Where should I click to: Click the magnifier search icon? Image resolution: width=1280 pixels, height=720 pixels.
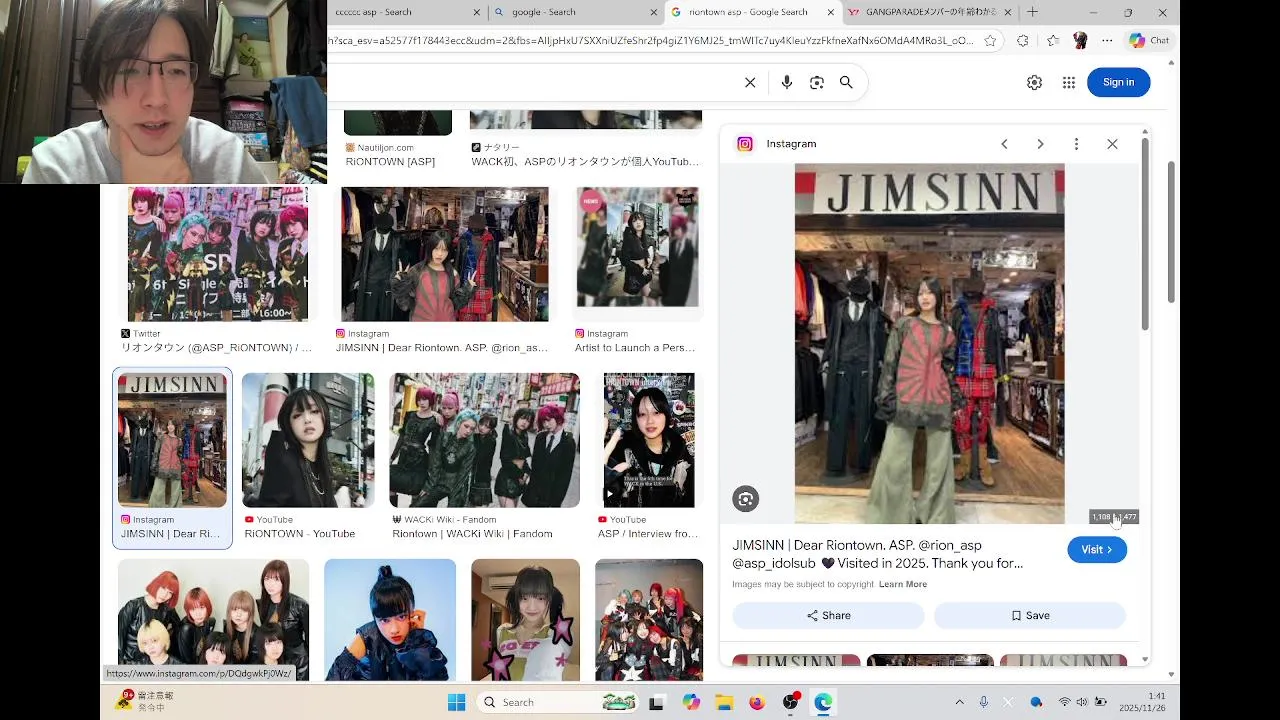click(x=846, y=83)
